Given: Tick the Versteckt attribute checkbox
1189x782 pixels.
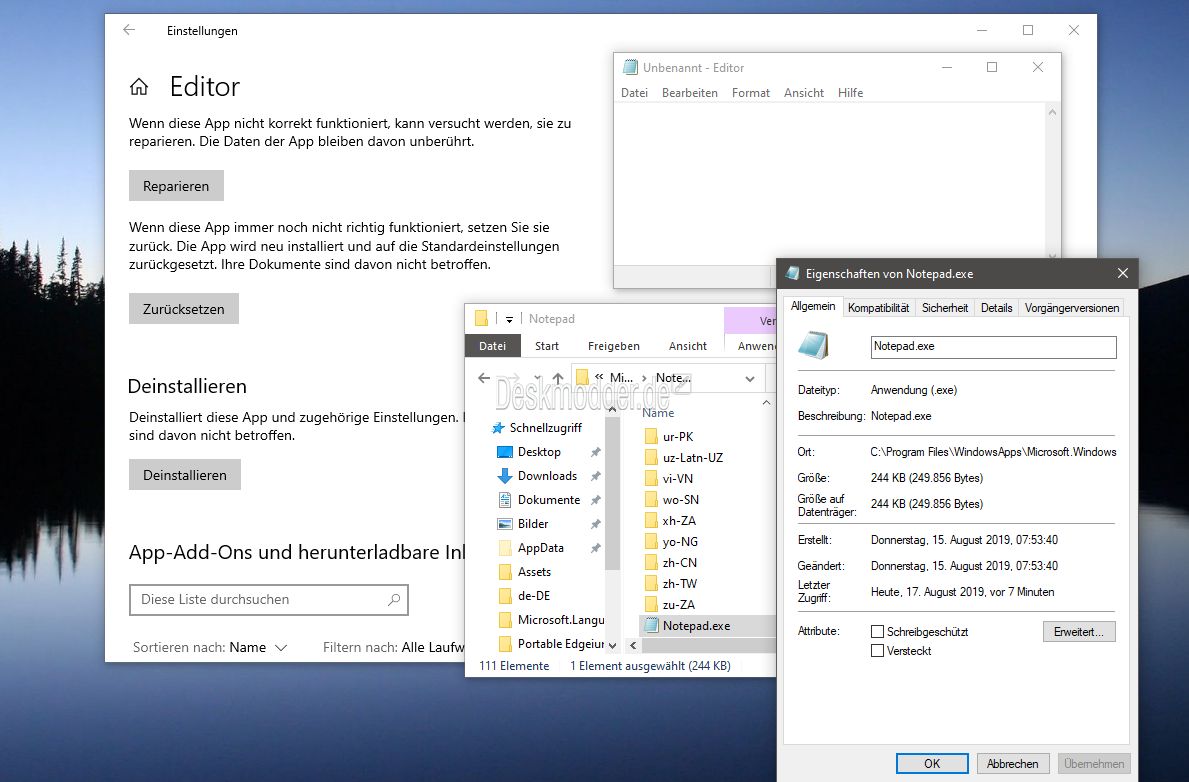Looking at the screenshot, I should point(877,651).
